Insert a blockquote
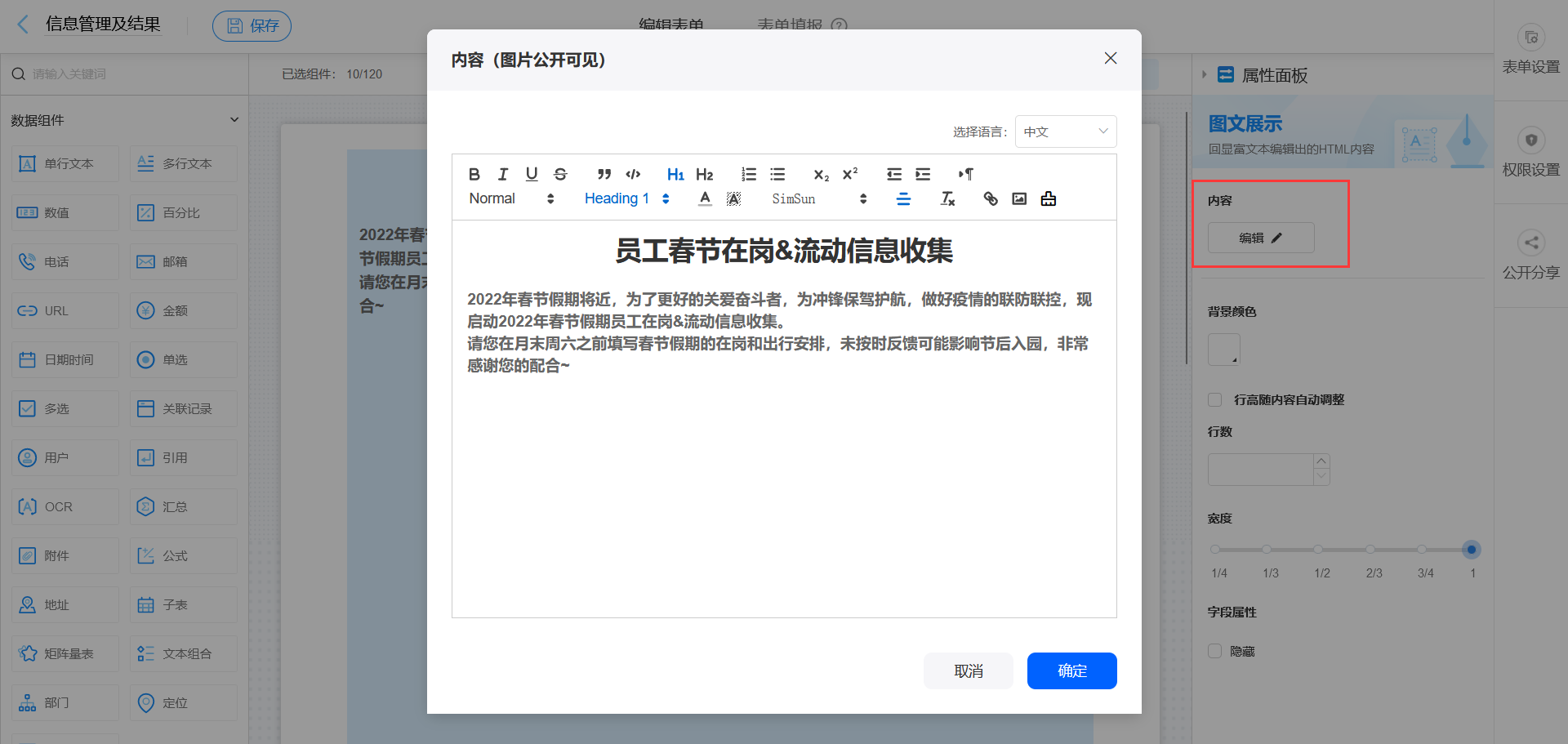This screenshot has width=1568, height=744. point(604,173)
